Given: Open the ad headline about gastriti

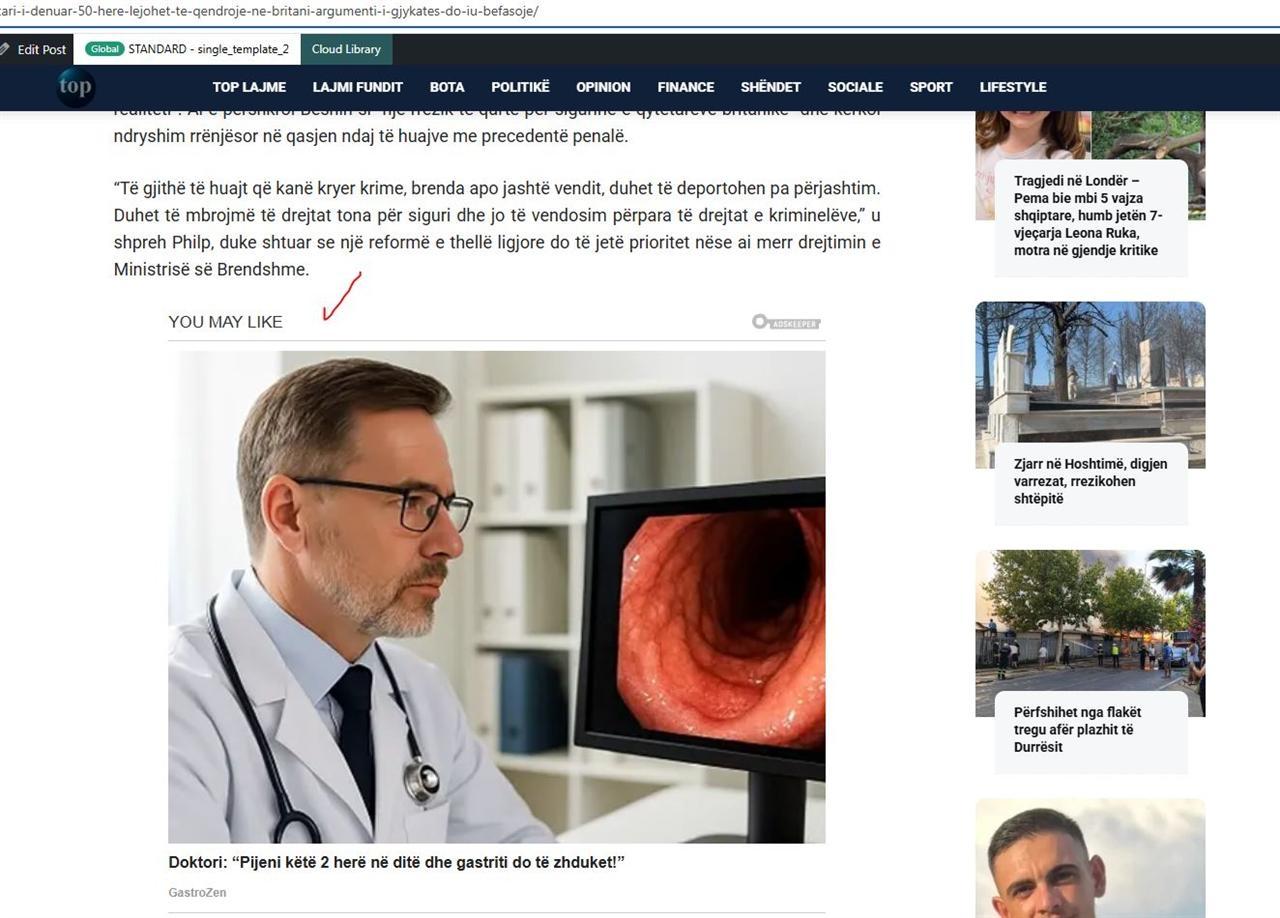Looking at the screenshot, I should coord(396,862).
